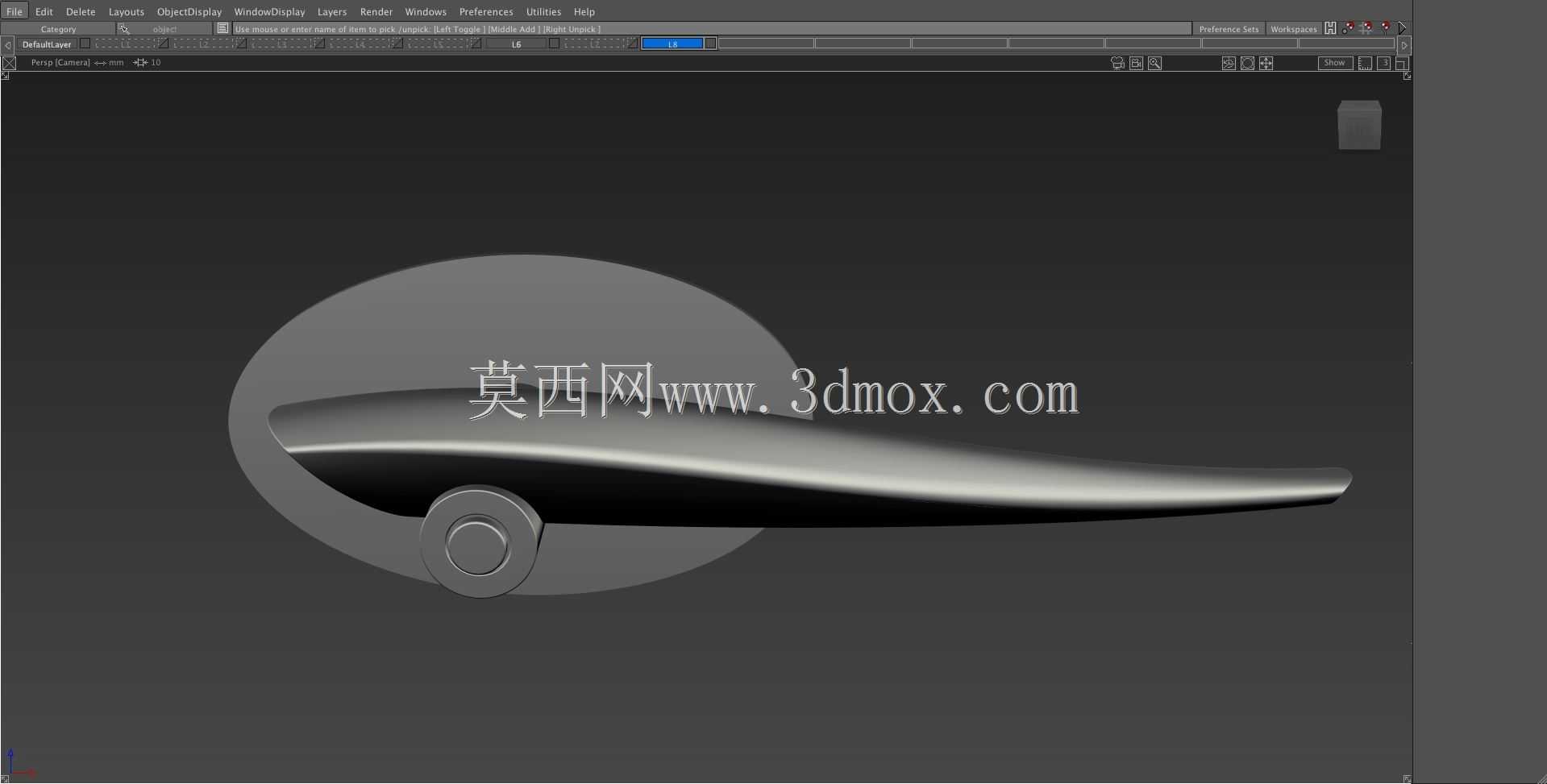Screen dimensions: 1547x784
Task: Open L4 layer menu
Action: (360, 44)
